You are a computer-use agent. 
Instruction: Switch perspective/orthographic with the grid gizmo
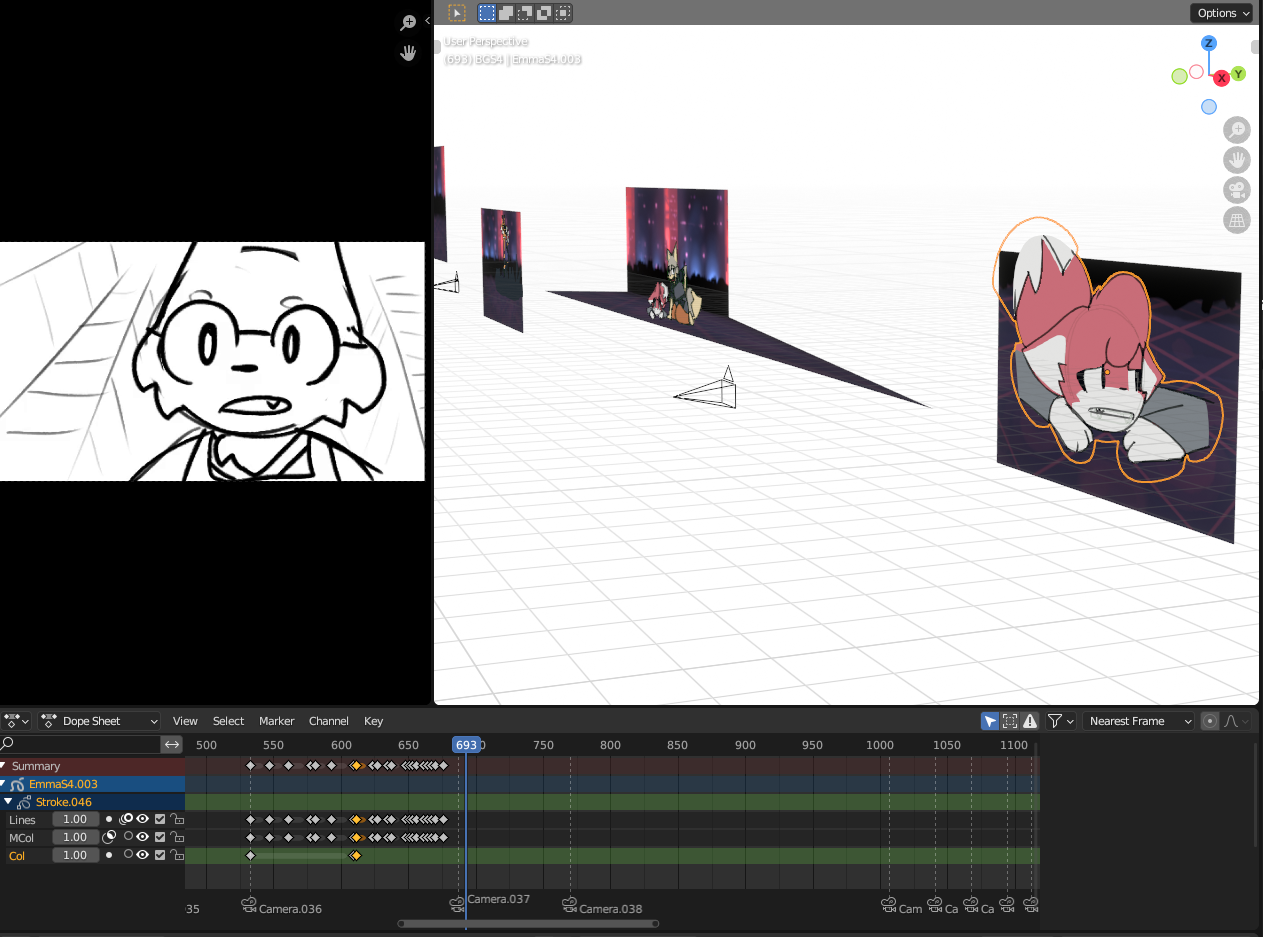1237,220
